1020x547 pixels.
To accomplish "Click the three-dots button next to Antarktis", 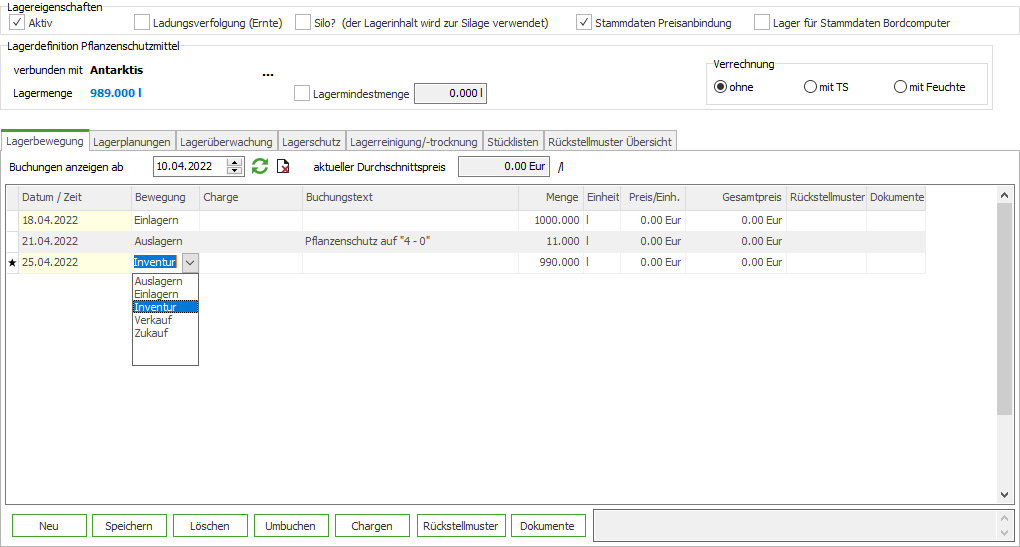I will coord(267,72).
